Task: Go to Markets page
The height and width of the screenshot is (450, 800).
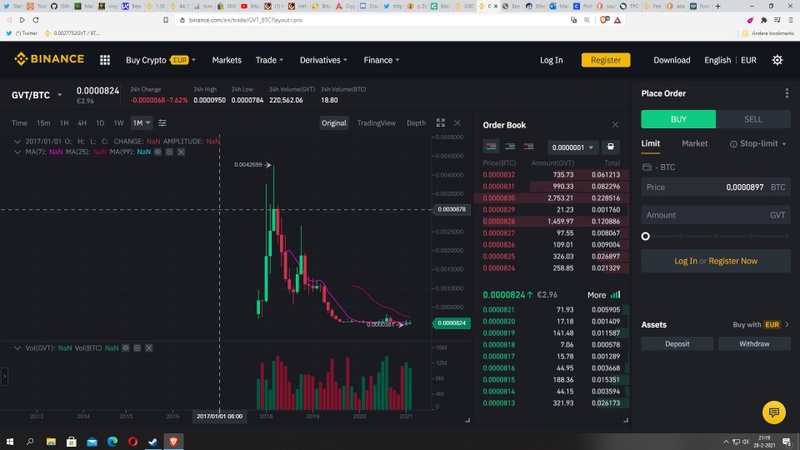Action: [227, 60]
